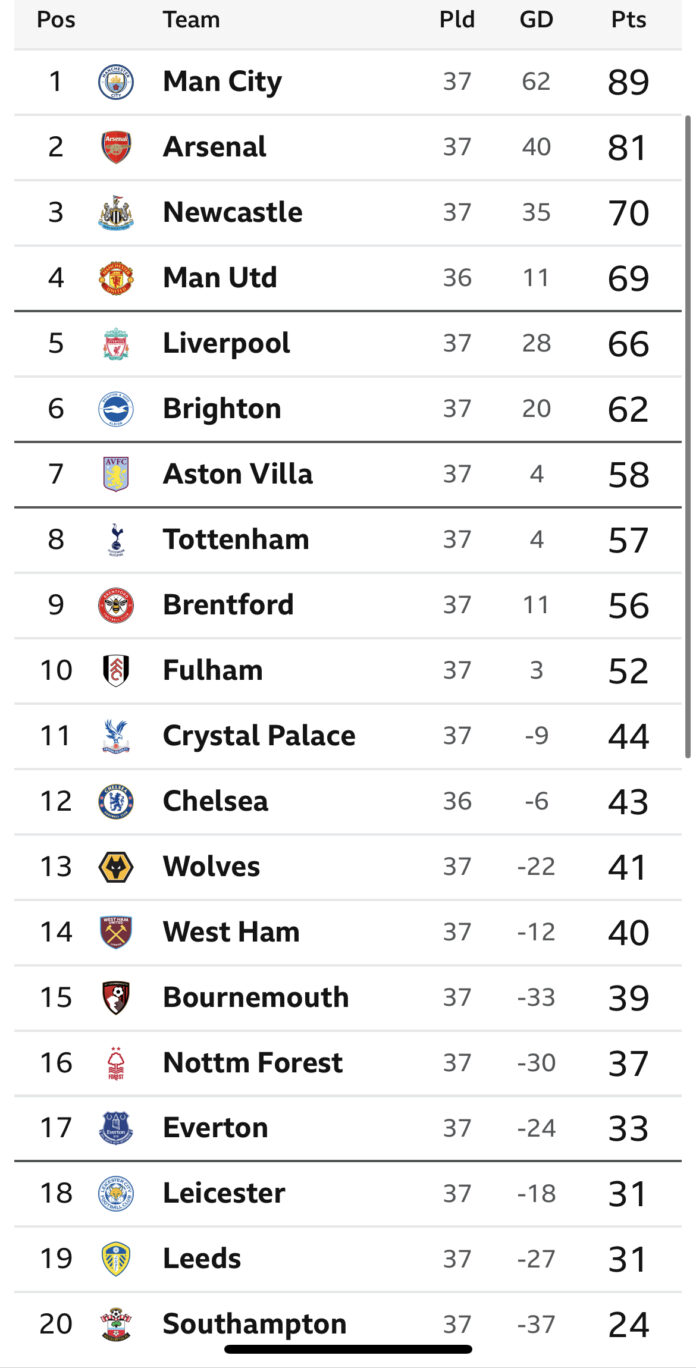Click the Pts column header
This screenshot has height=1368, width=696.
pyautogui.click(x=629, y=20)
